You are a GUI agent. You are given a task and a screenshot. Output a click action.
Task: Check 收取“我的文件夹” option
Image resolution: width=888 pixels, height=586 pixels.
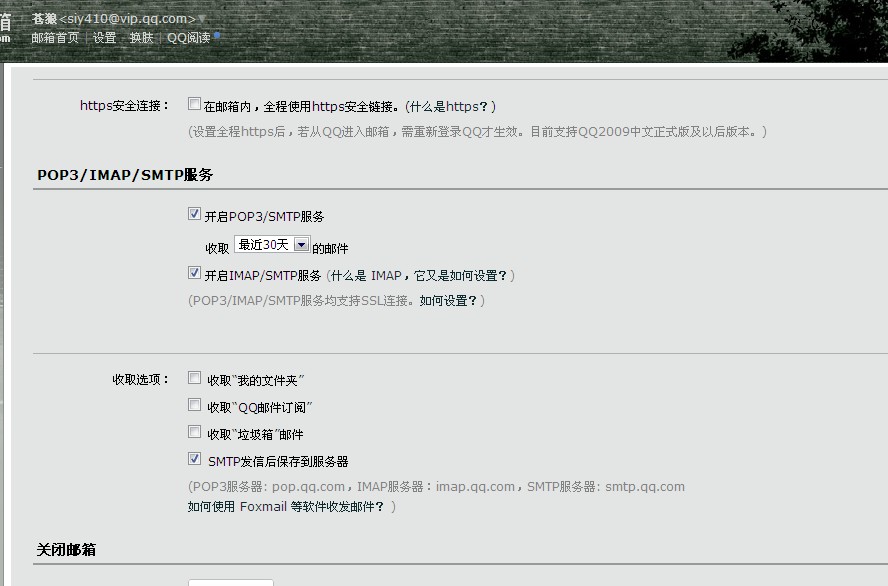pyautogui.click(x=194, y=378)
